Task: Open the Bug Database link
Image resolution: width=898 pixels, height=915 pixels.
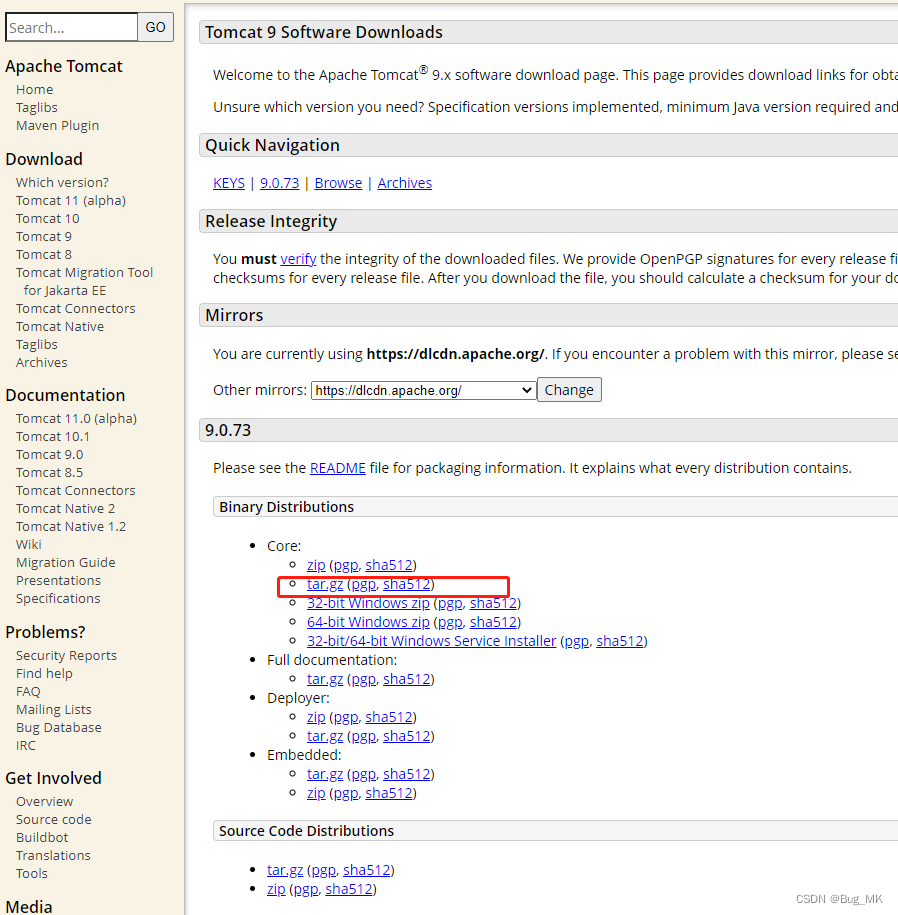Action: [58, 728]
